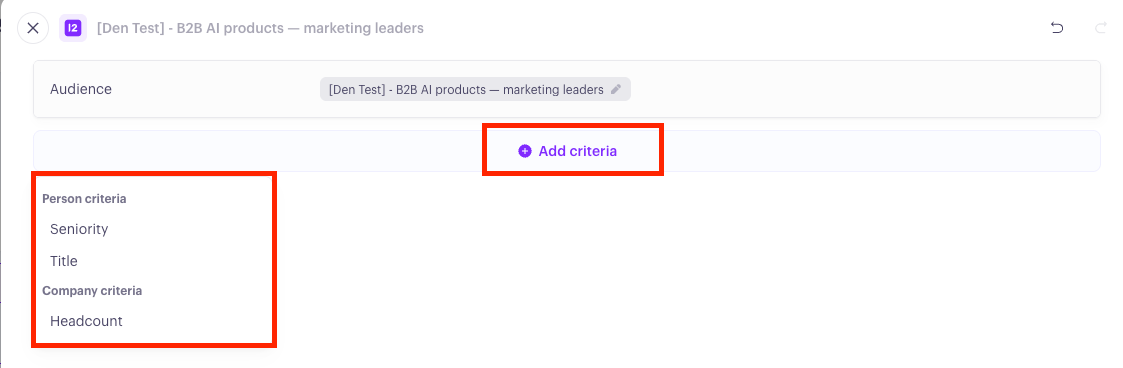Screen dimensions: 1123x368
Task: Close the audience editor with the X button
Action: [33, 29]
